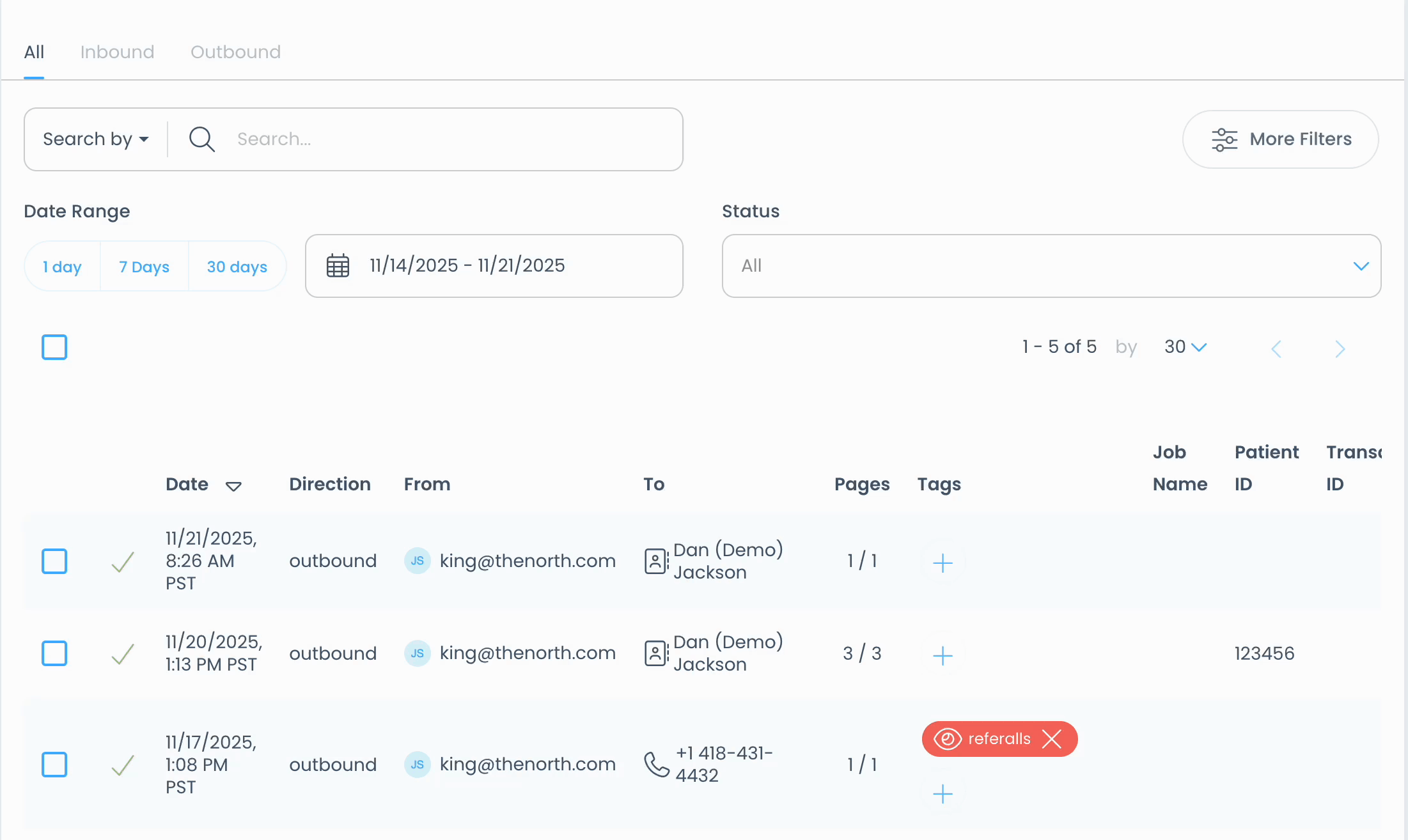Image resolution: width=1408 pixels, height=840 pixels.
Task: Check the 11/21/2025 8:26 AM row
Action: tap(54, 561)
